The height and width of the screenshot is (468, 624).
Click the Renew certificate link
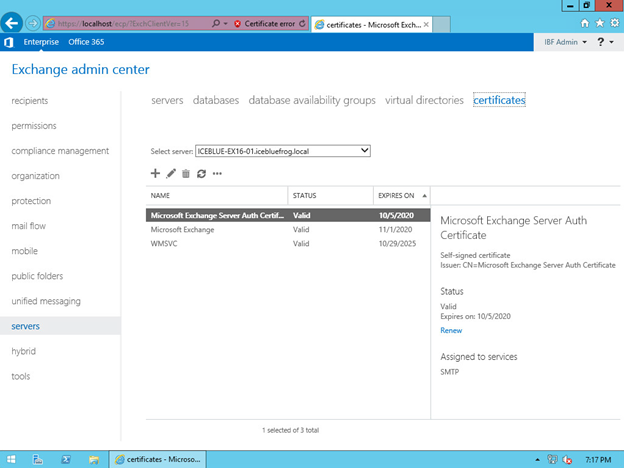pos(451,330)
